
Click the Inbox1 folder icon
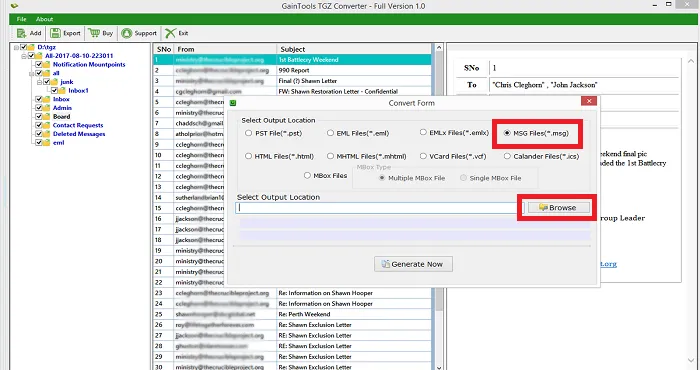click(62, 91)
